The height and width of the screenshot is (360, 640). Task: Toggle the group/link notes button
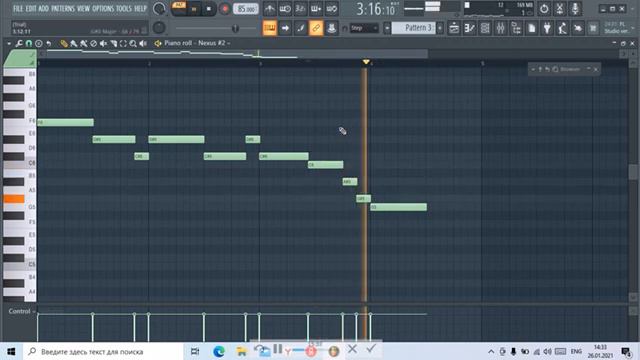316,28
